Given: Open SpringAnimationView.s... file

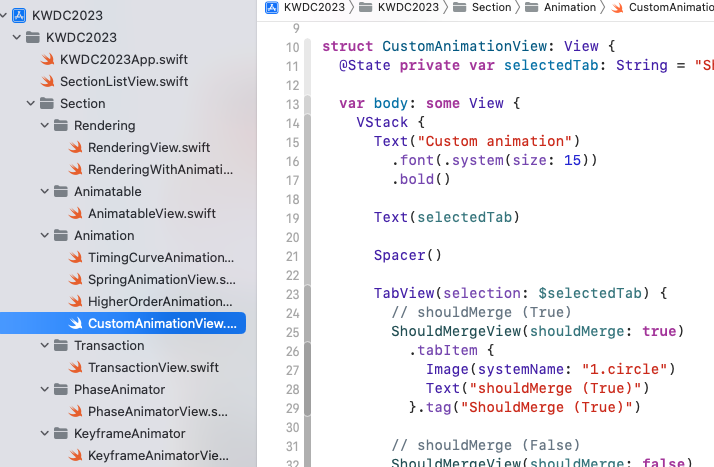Looking at the screenshot, I should pyautogui.click(x=162, y=279).
